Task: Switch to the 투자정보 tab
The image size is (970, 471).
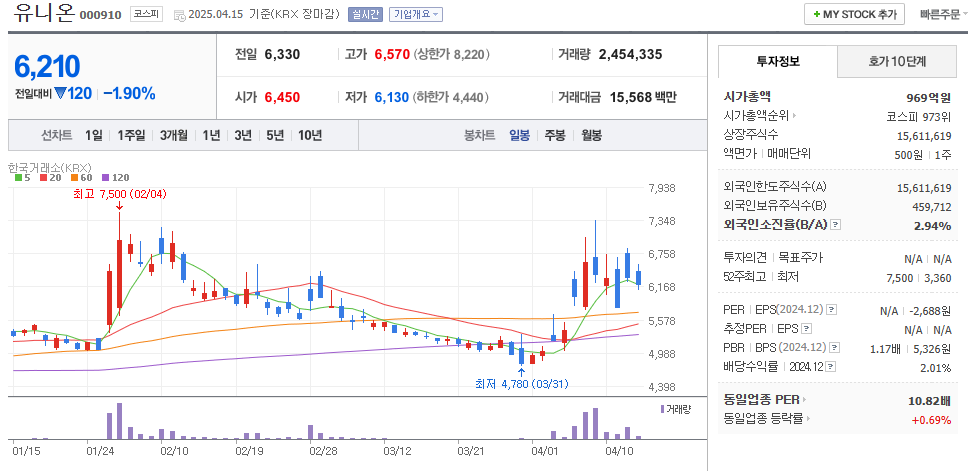Action: (x=778, y=61)
